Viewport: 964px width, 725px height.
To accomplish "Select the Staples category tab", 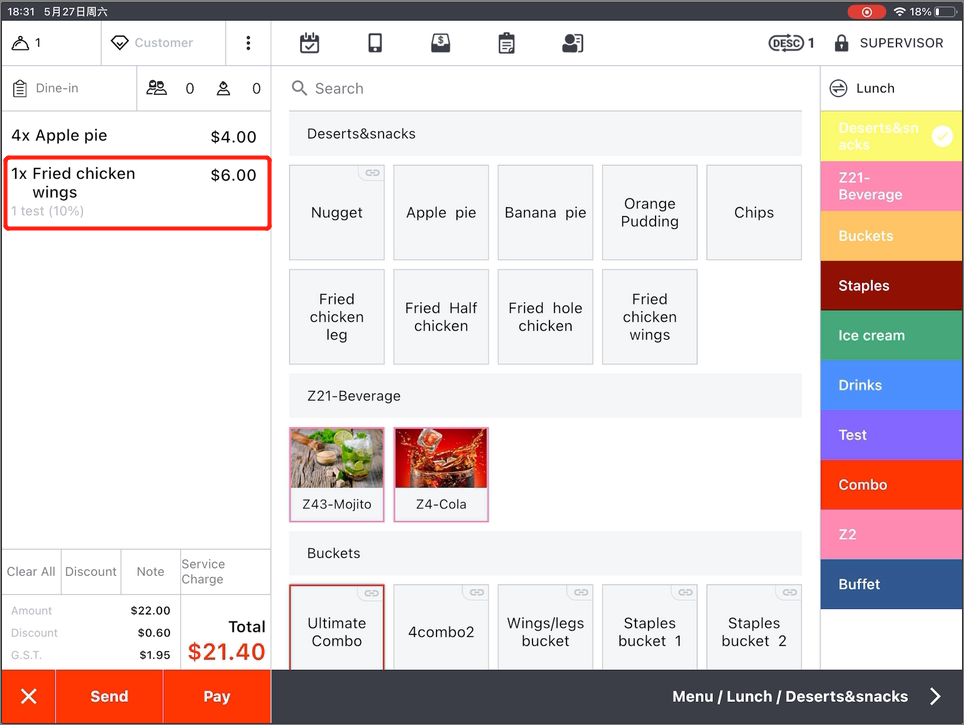I will pos(891,286).
